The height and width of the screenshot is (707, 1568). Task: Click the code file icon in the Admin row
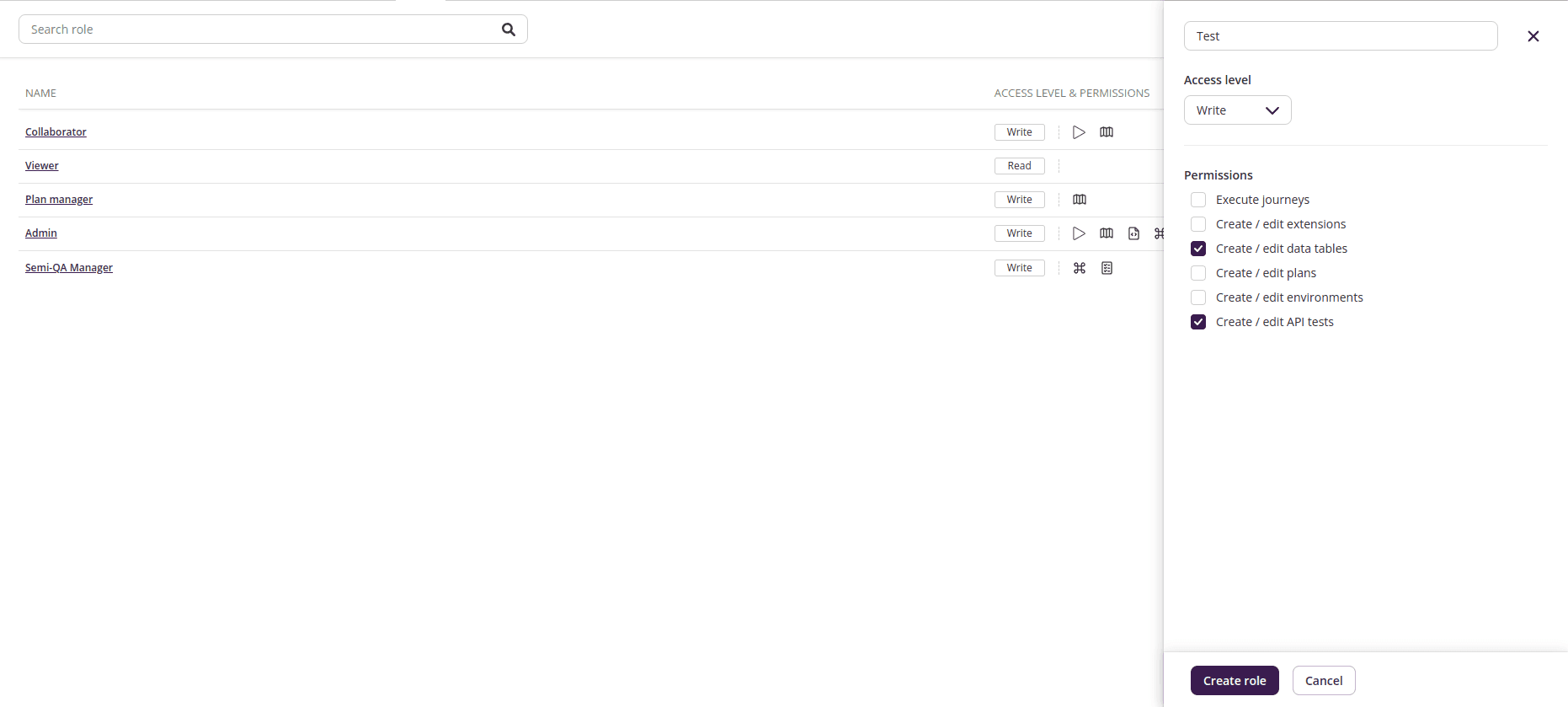coord(1133,233)
